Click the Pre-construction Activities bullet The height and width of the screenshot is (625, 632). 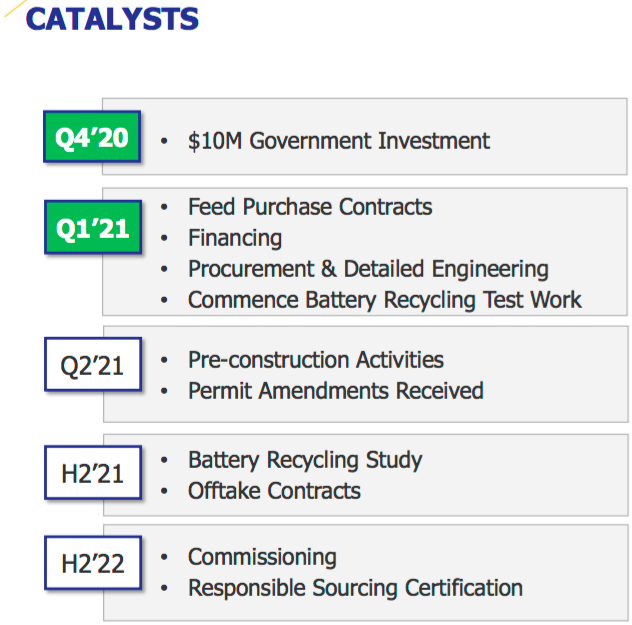pyautogui.click(x=316, y=359)
